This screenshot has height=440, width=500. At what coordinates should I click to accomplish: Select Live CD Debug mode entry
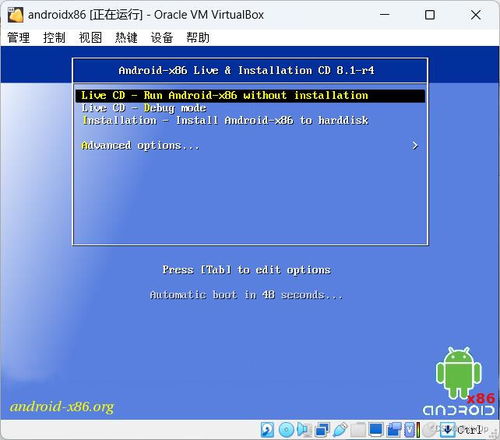144,108
